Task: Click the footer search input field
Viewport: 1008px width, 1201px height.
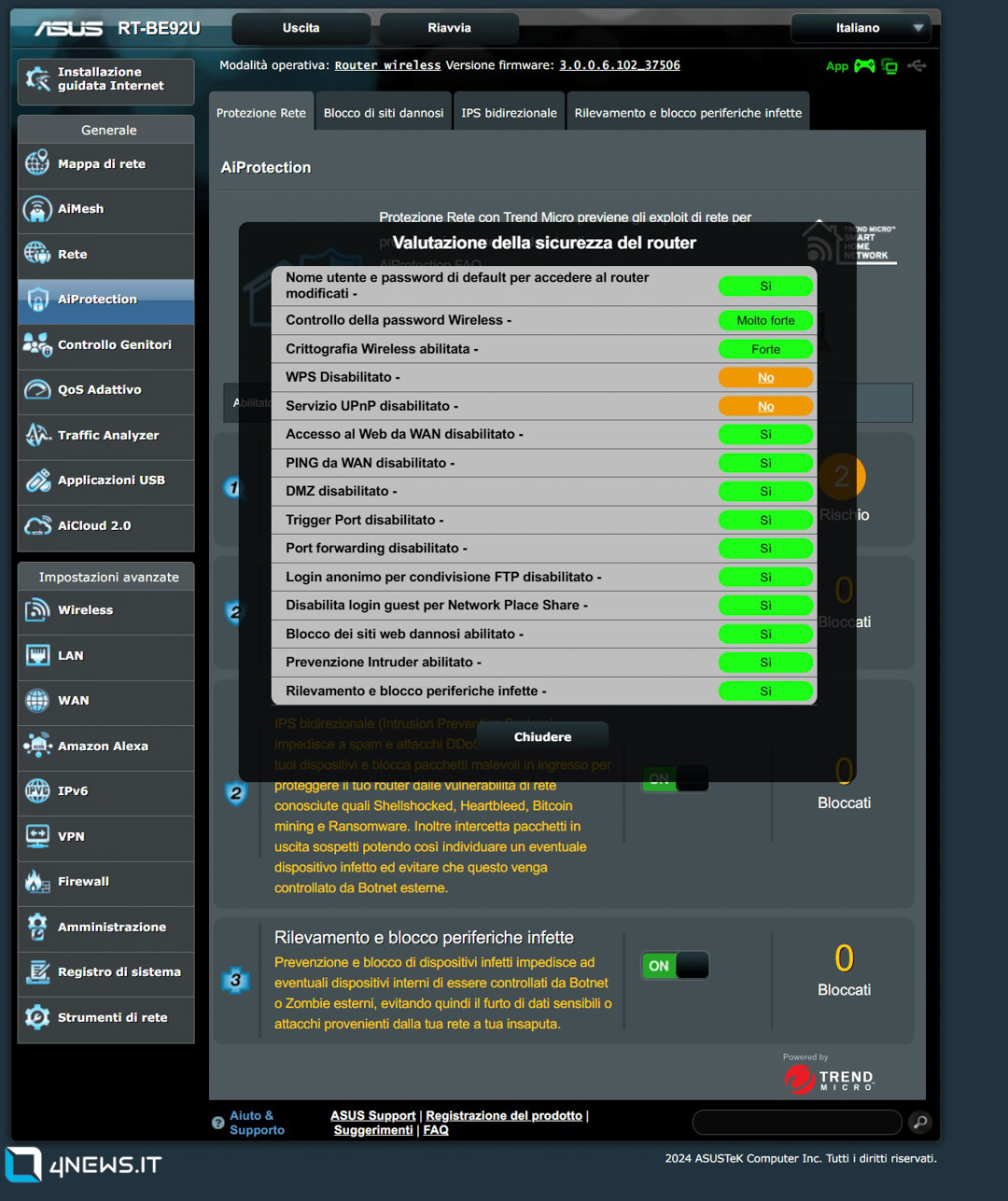Action: click(797, 1123)
